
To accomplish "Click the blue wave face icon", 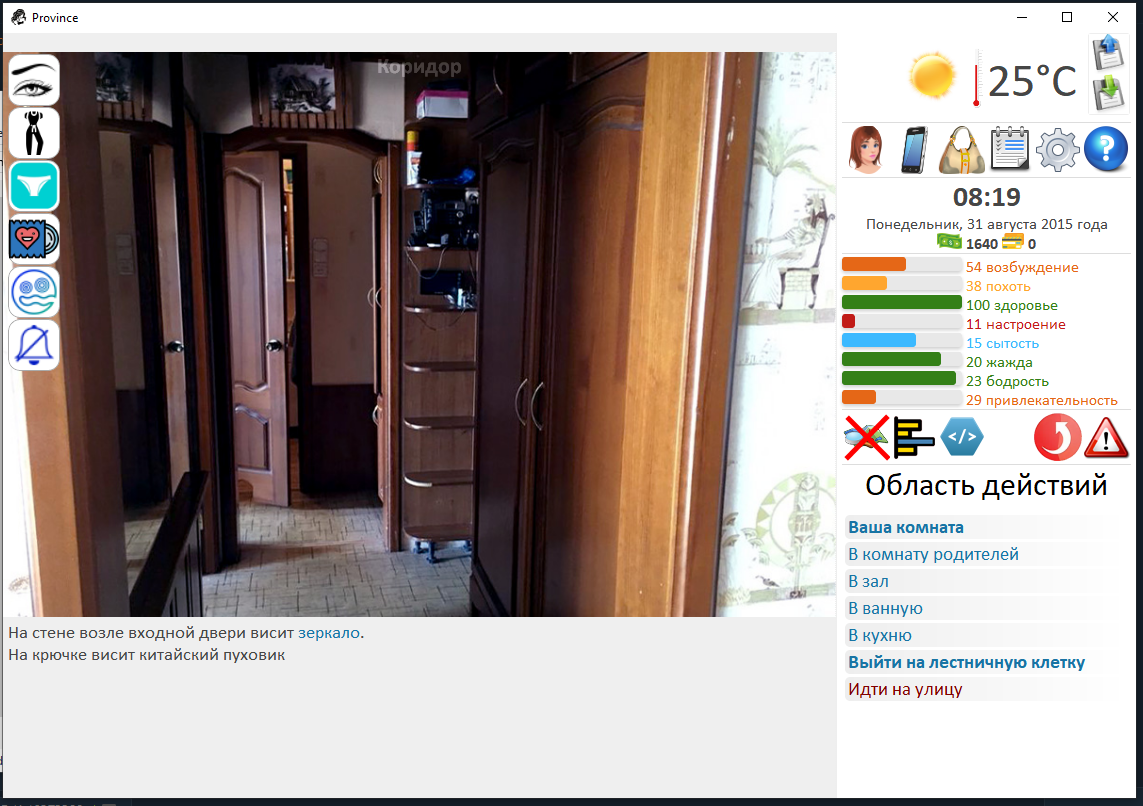I will pos(34,292).
